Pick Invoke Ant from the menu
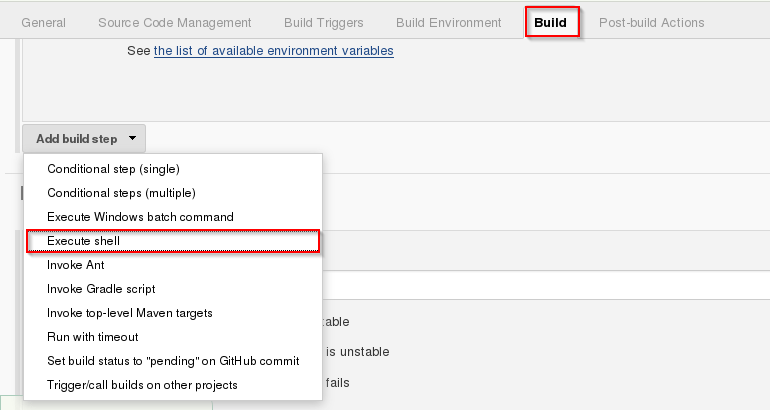Viewport: 770px width, 410px height. [x=76, y=265]
